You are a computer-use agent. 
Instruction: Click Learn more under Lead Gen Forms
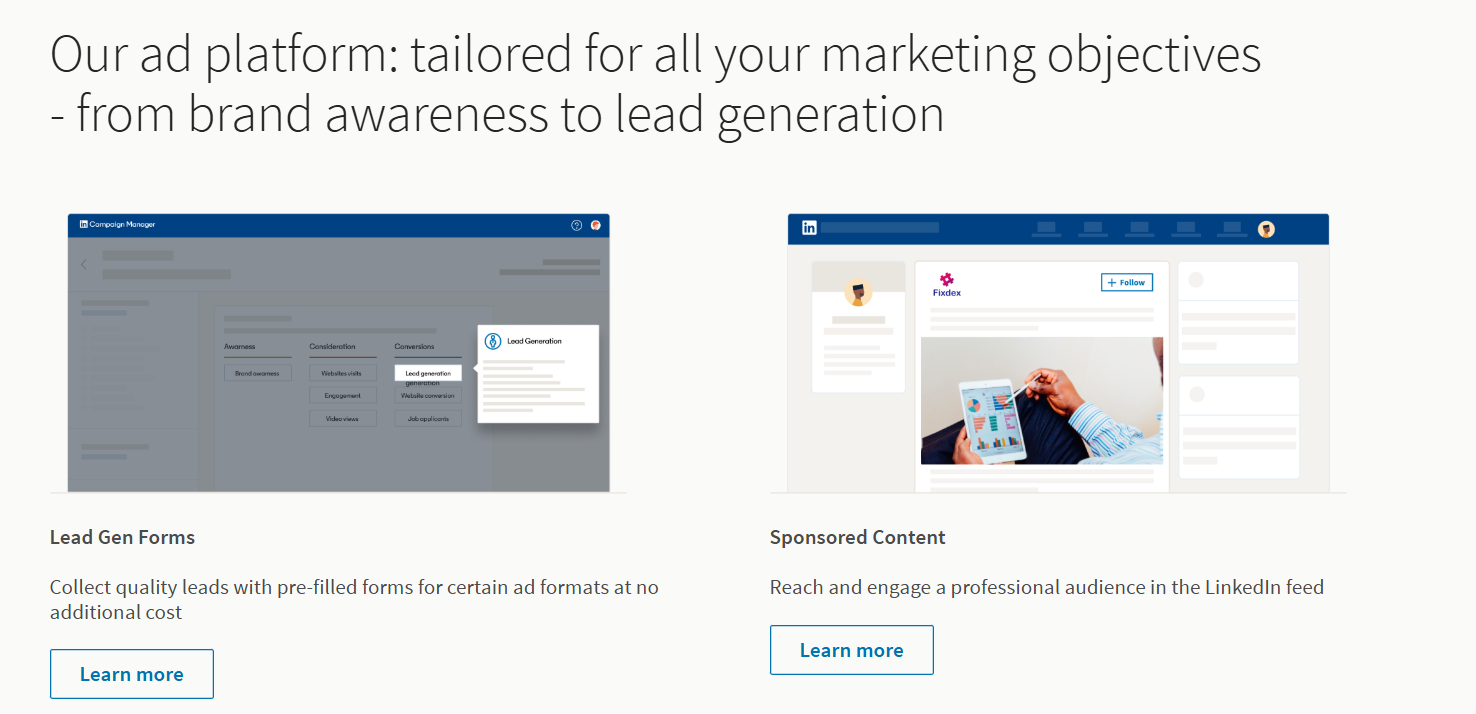[132, 674]
